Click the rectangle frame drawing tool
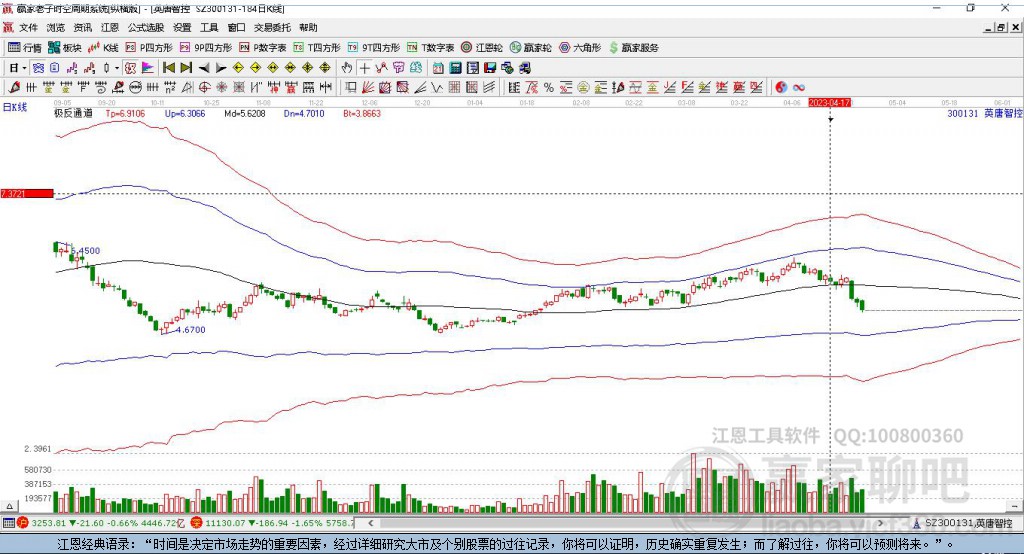Image resolution: width=1024 pixels, height=554 pixels. coord(349,87)
